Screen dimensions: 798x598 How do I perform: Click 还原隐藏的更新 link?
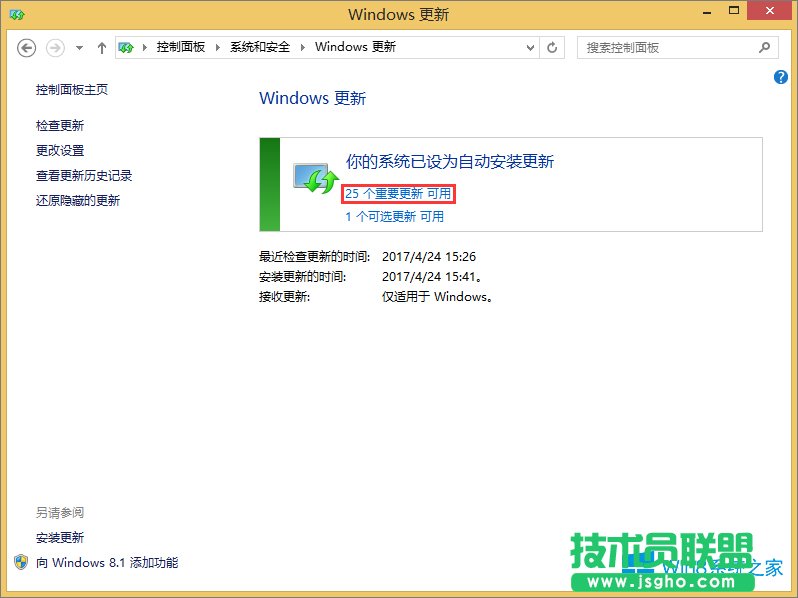tap(78, 201)
